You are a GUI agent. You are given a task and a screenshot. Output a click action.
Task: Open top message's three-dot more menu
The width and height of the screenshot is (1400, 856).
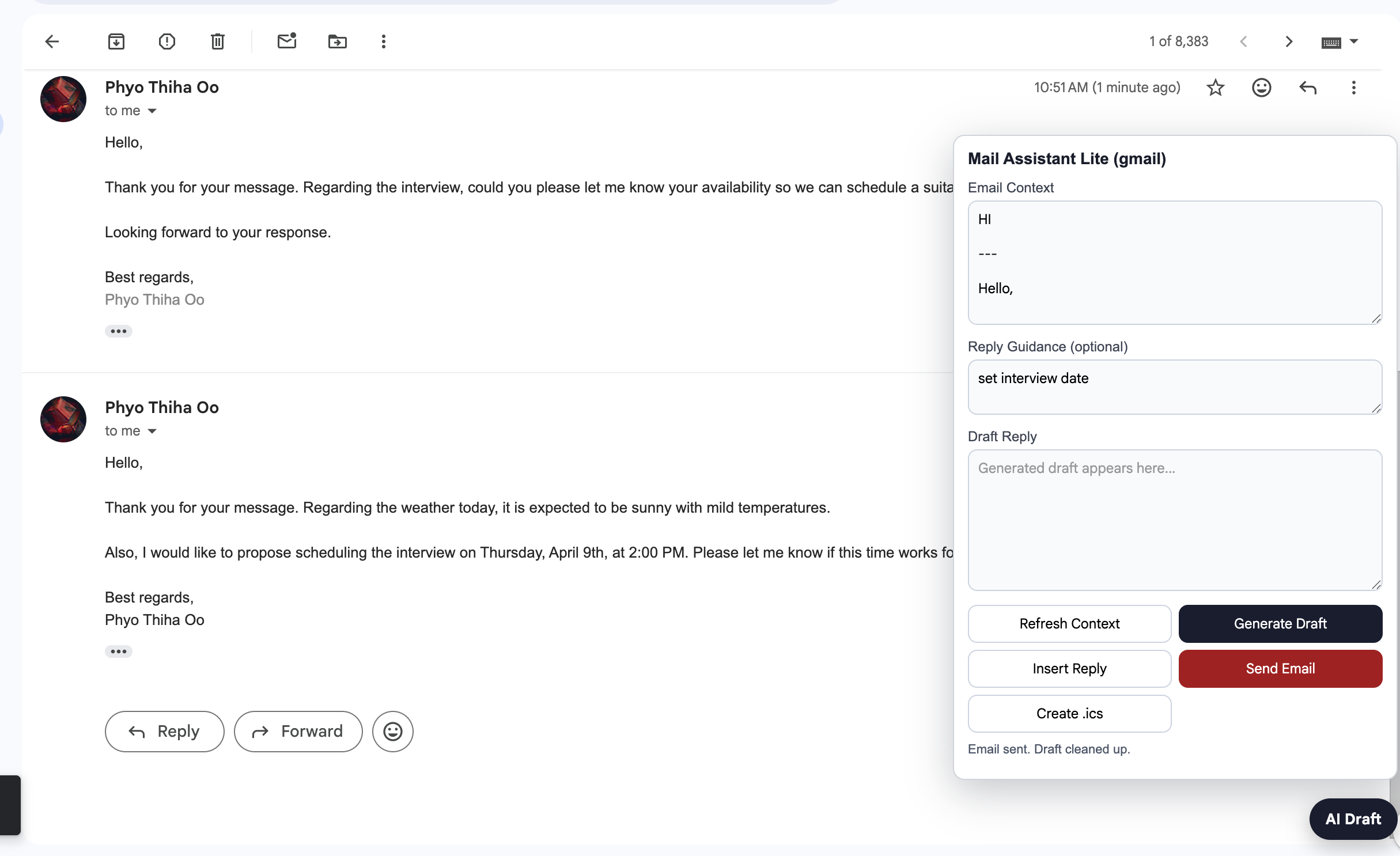1354,88
